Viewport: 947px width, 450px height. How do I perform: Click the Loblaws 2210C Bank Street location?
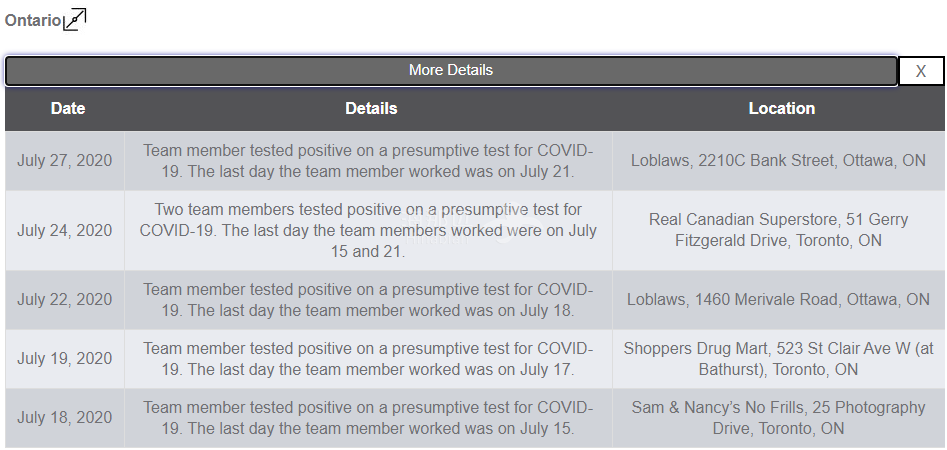click(778, 161)
